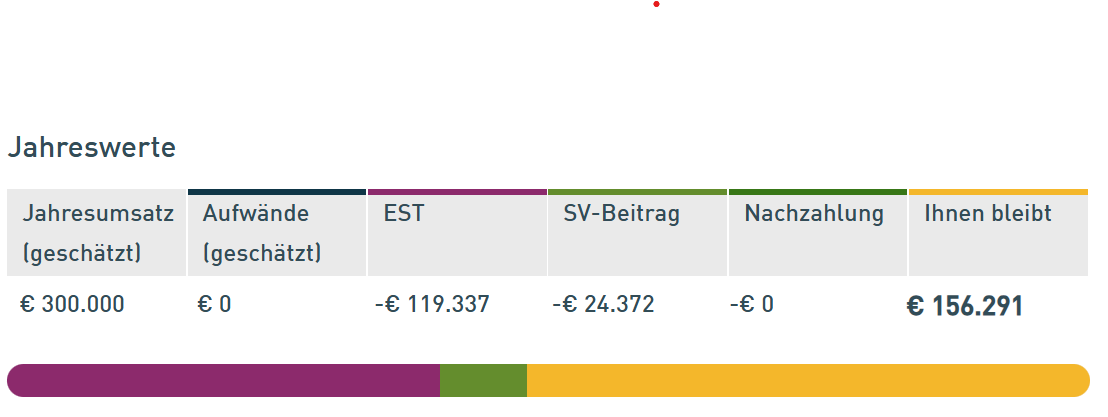1108x417 pixels.
Task: Click the yellow Ihnen bleibt bar segment
Action: (807, 381)
